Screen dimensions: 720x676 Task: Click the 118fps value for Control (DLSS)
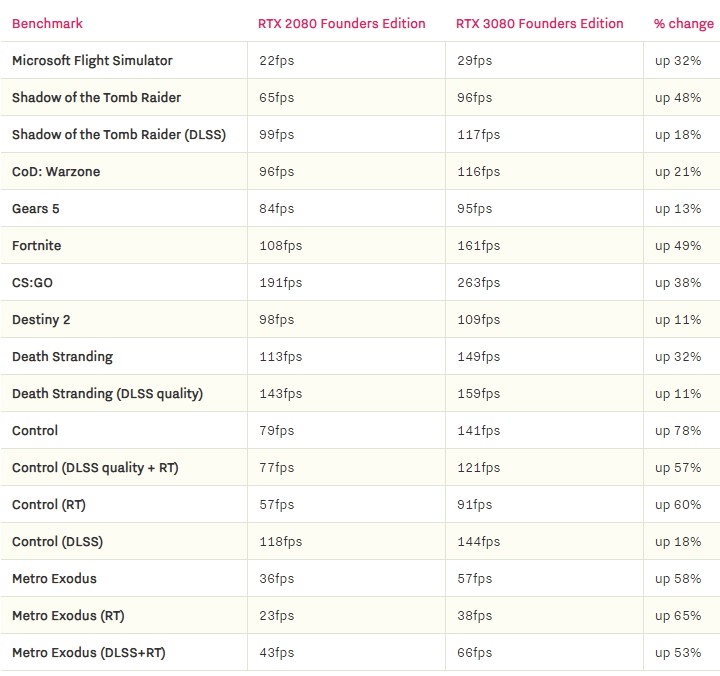(x=281, y=541)
